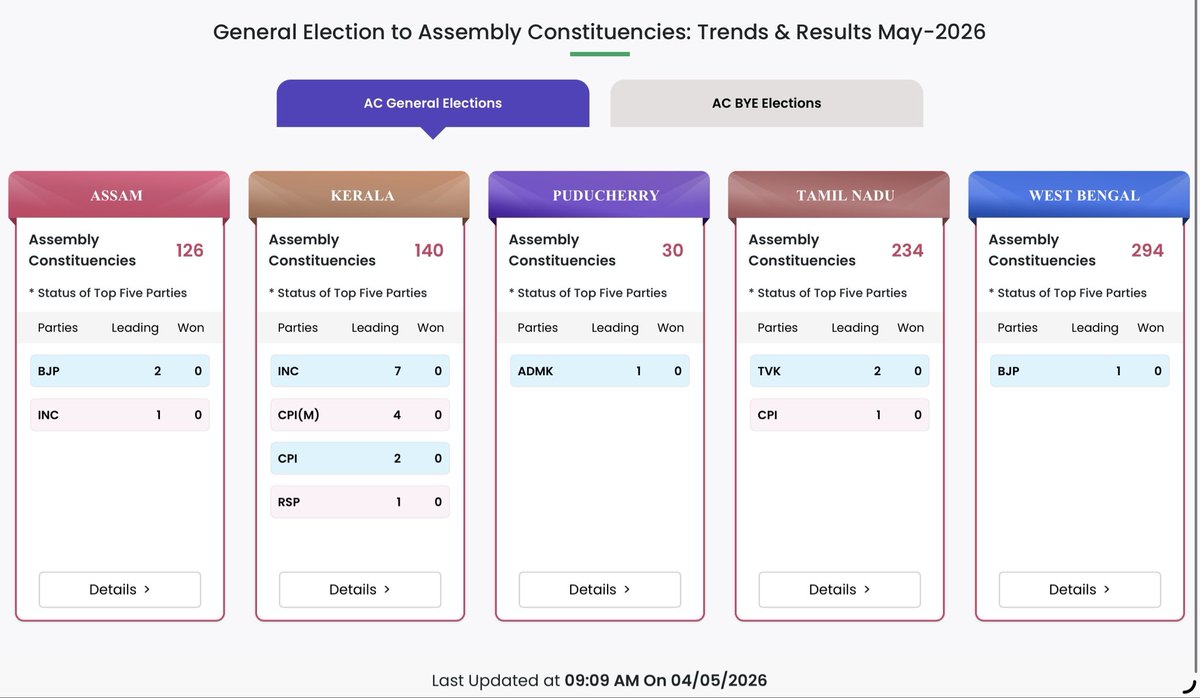
Task: Click Parties column header in Puducherry card
Action: (538, 328)
